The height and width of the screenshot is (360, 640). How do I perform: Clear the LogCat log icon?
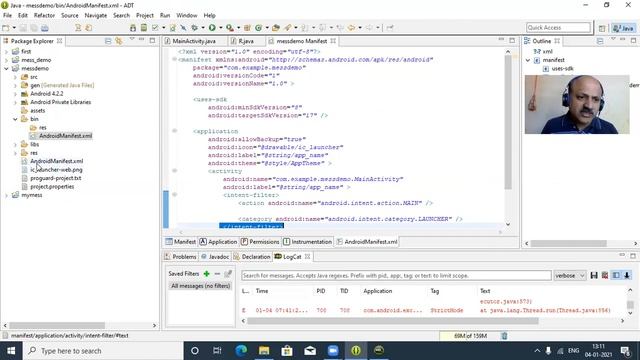click(605, 276)
